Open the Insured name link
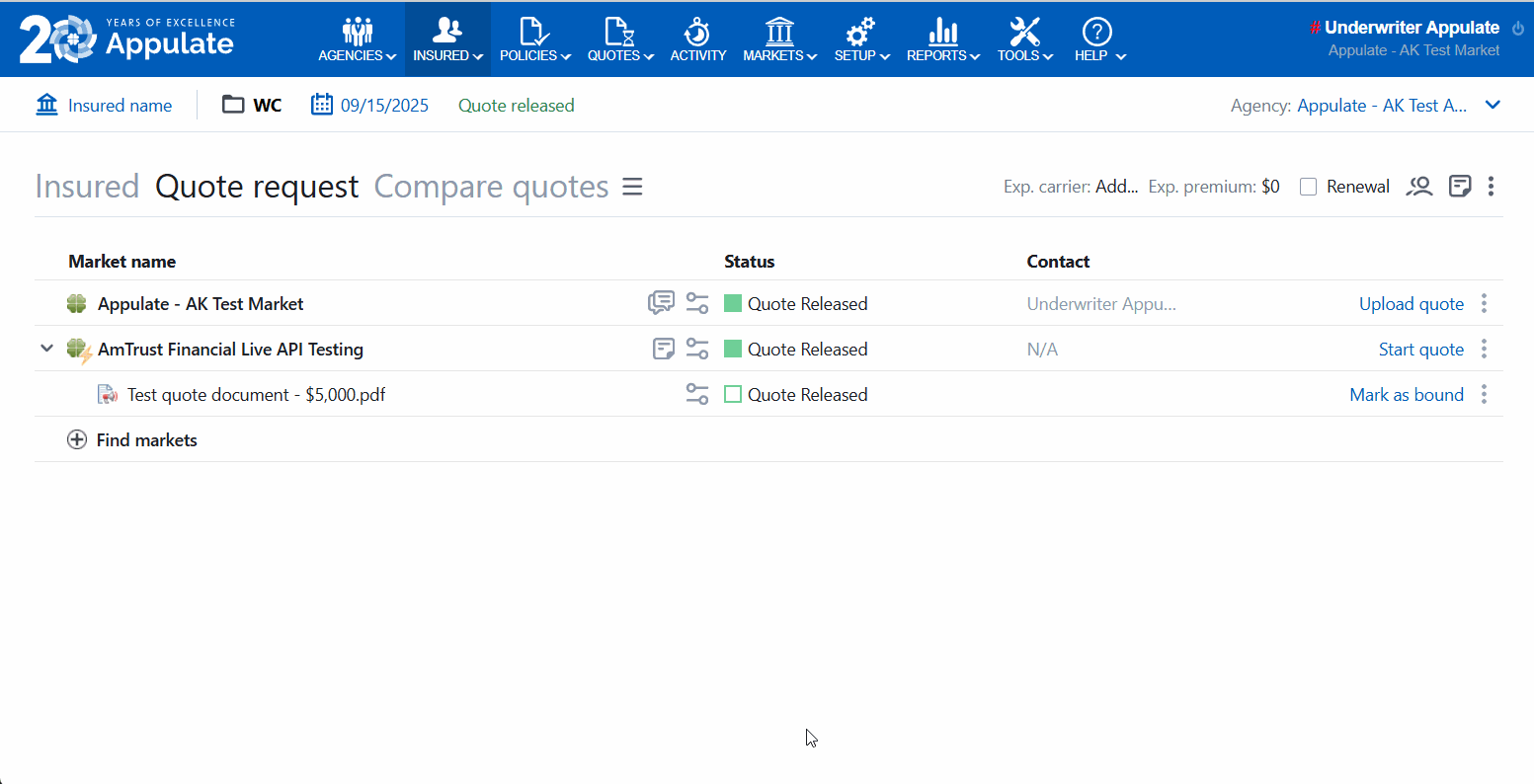The width and height of the screenshot is (1534, 784). pyautogui.click(x=120, y=106)
